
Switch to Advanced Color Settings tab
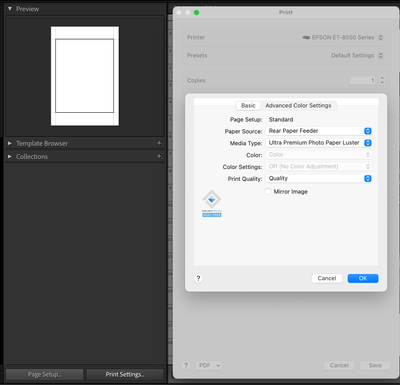coord(298,106)
